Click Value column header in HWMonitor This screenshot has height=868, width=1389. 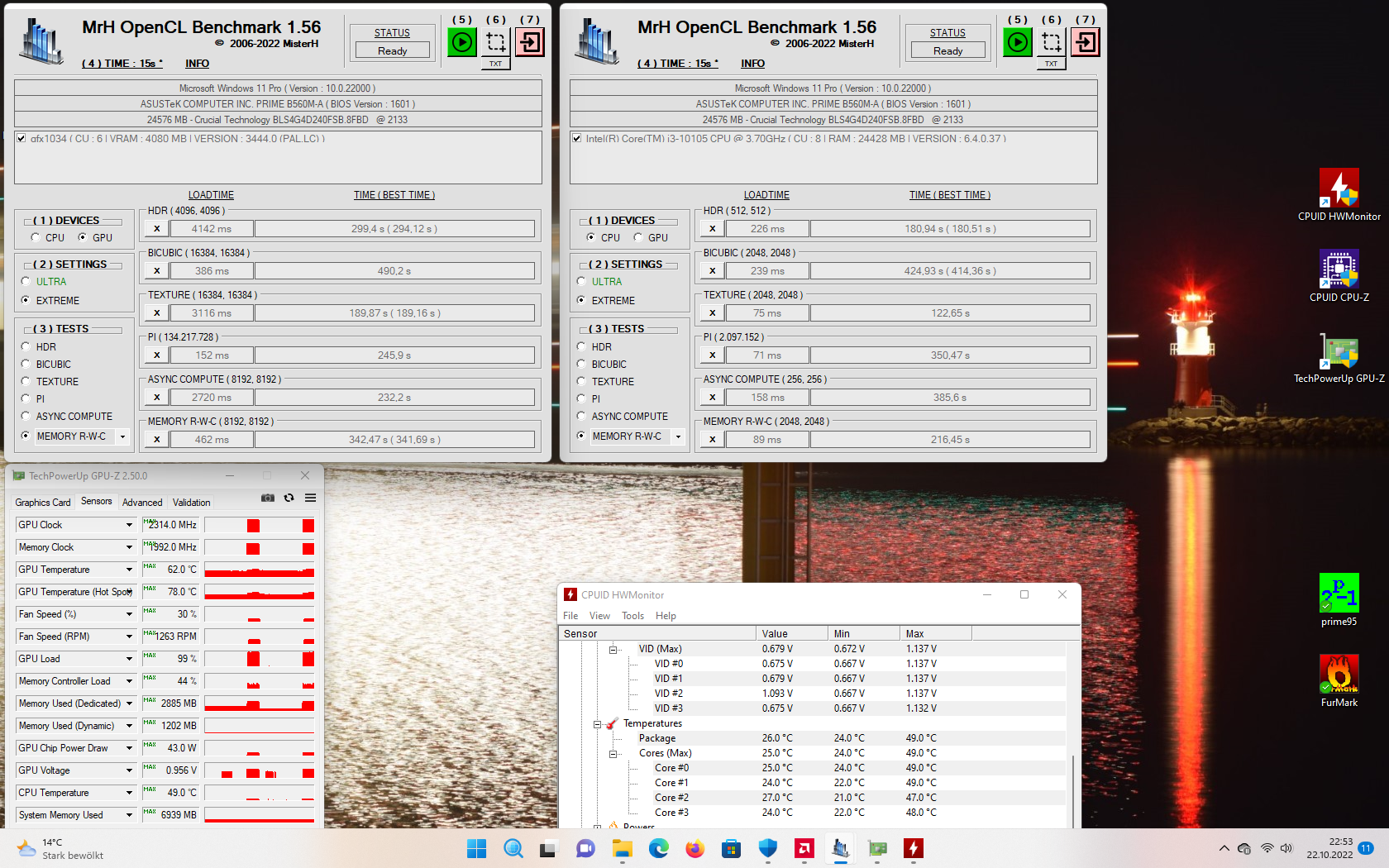click(791, 634)
